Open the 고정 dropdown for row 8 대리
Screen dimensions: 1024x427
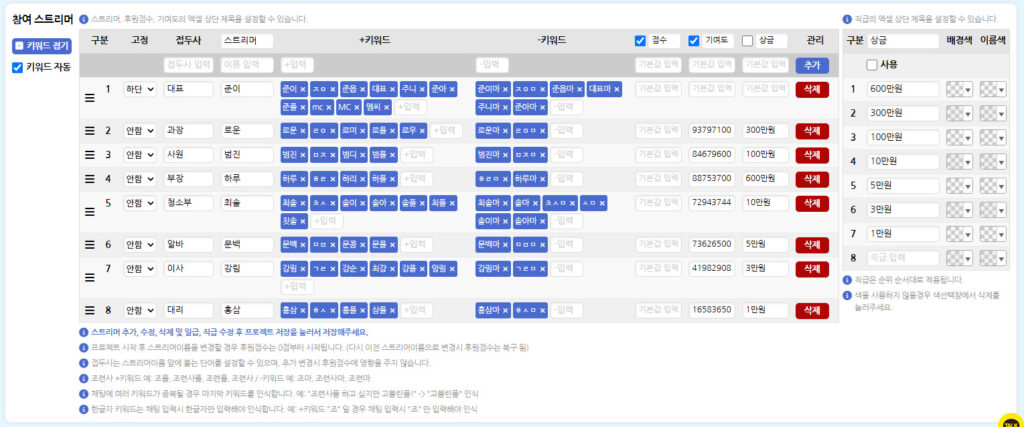pyautogui.click(x=140, y=311)
